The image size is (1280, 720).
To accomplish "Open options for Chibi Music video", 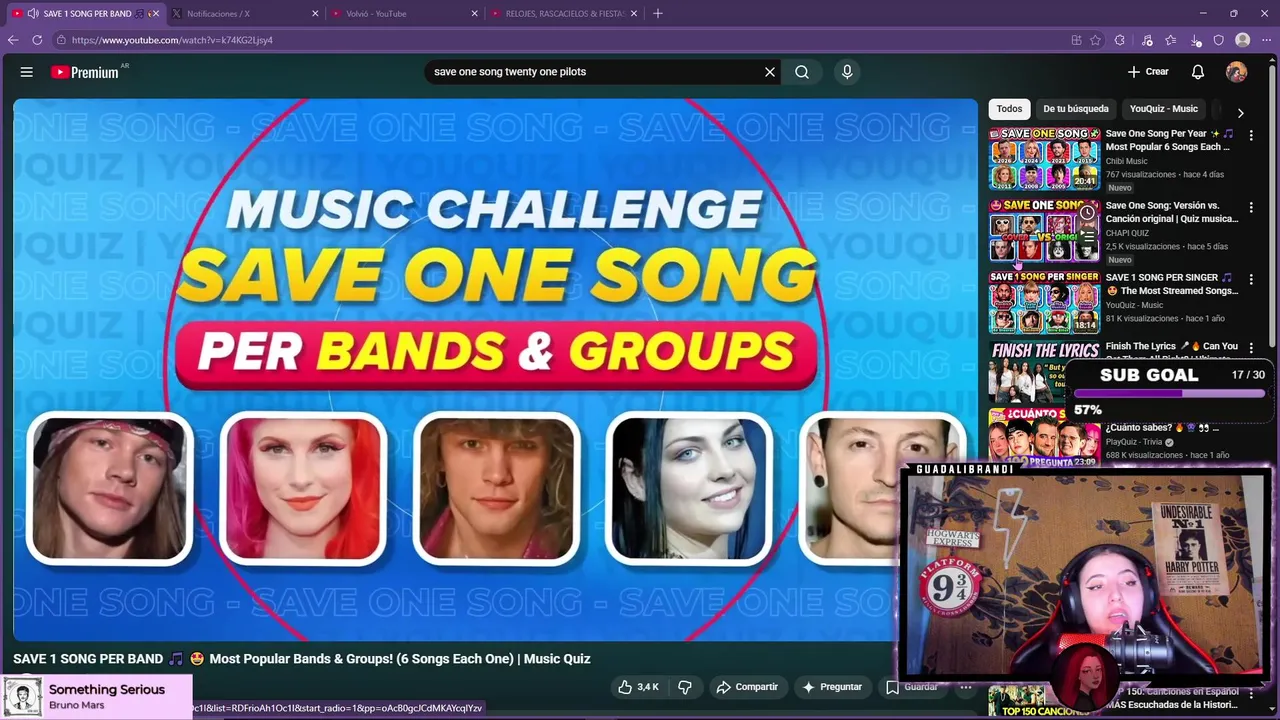I will [x=1251, y=135].
